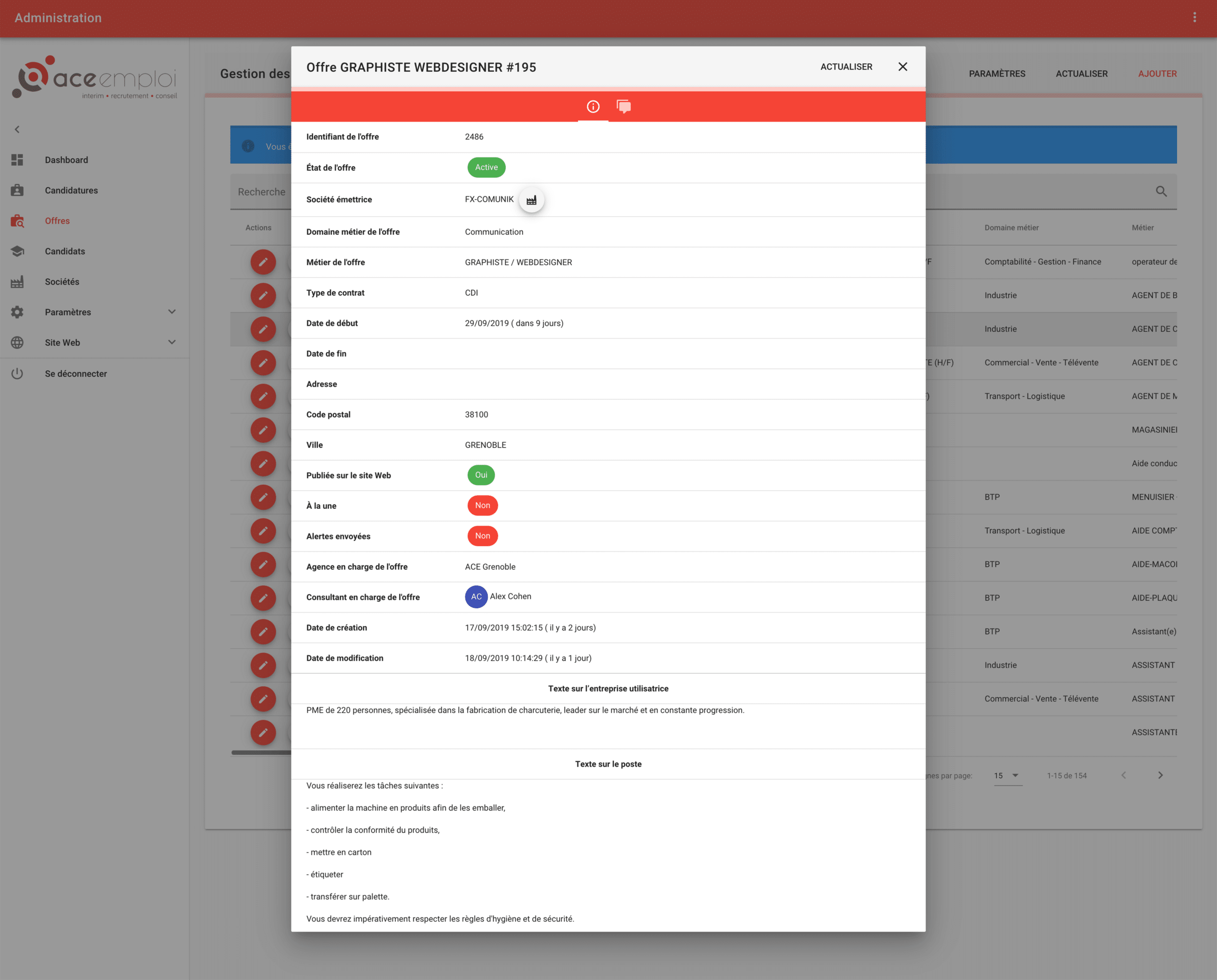Go to next page of offers
The image size is (1217, 980).
[1160, 775]
